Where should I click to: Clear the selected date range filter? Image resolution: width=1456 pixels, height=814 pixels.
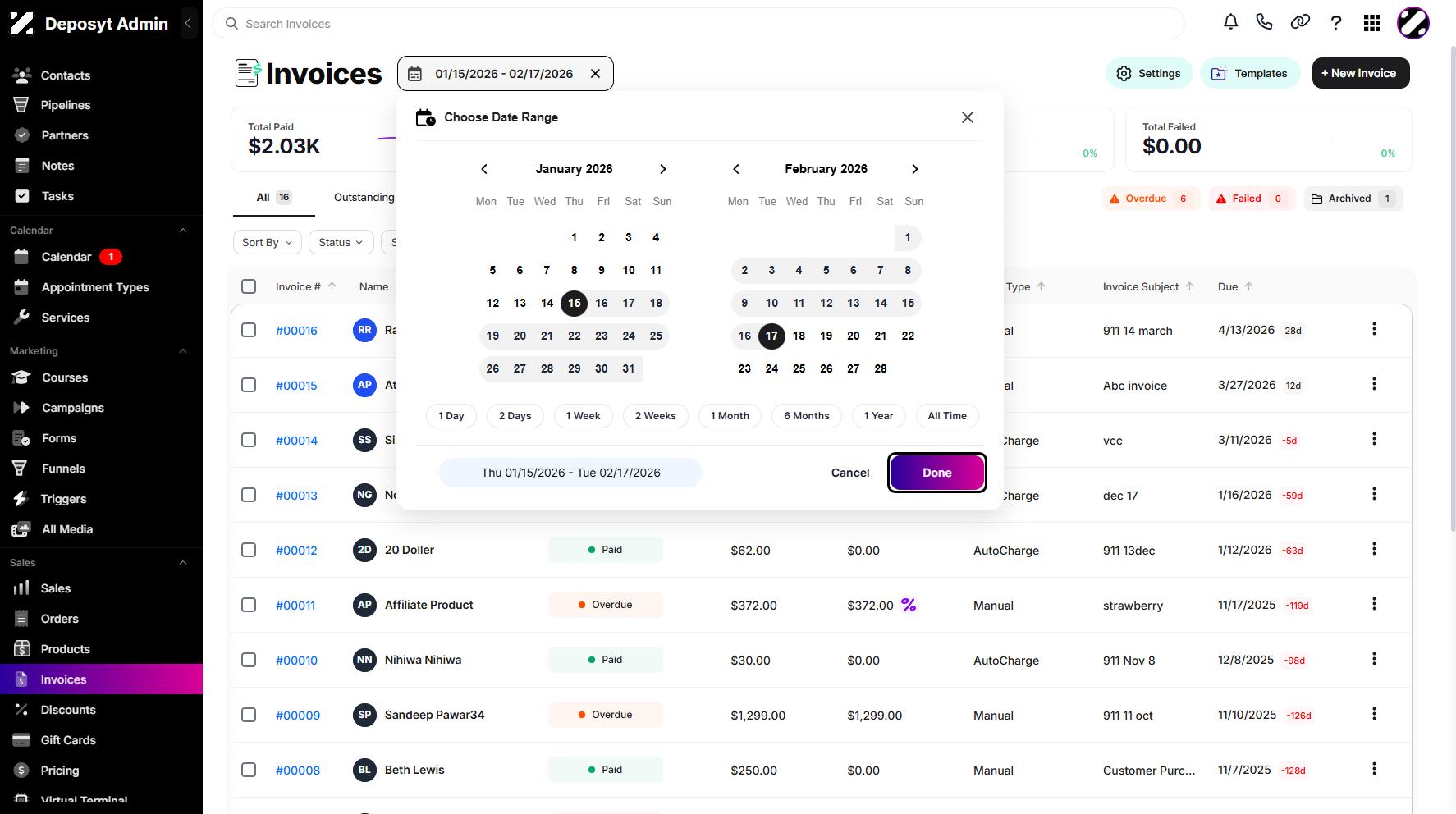[595, 74]
